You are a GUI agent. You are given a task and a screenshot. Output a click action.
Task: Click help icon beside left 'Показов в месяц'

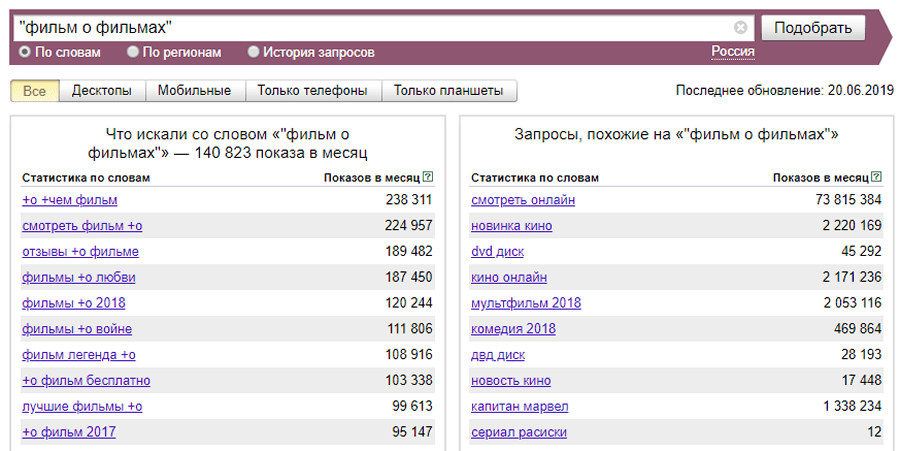pyautogui.click(x=428, y=177)
